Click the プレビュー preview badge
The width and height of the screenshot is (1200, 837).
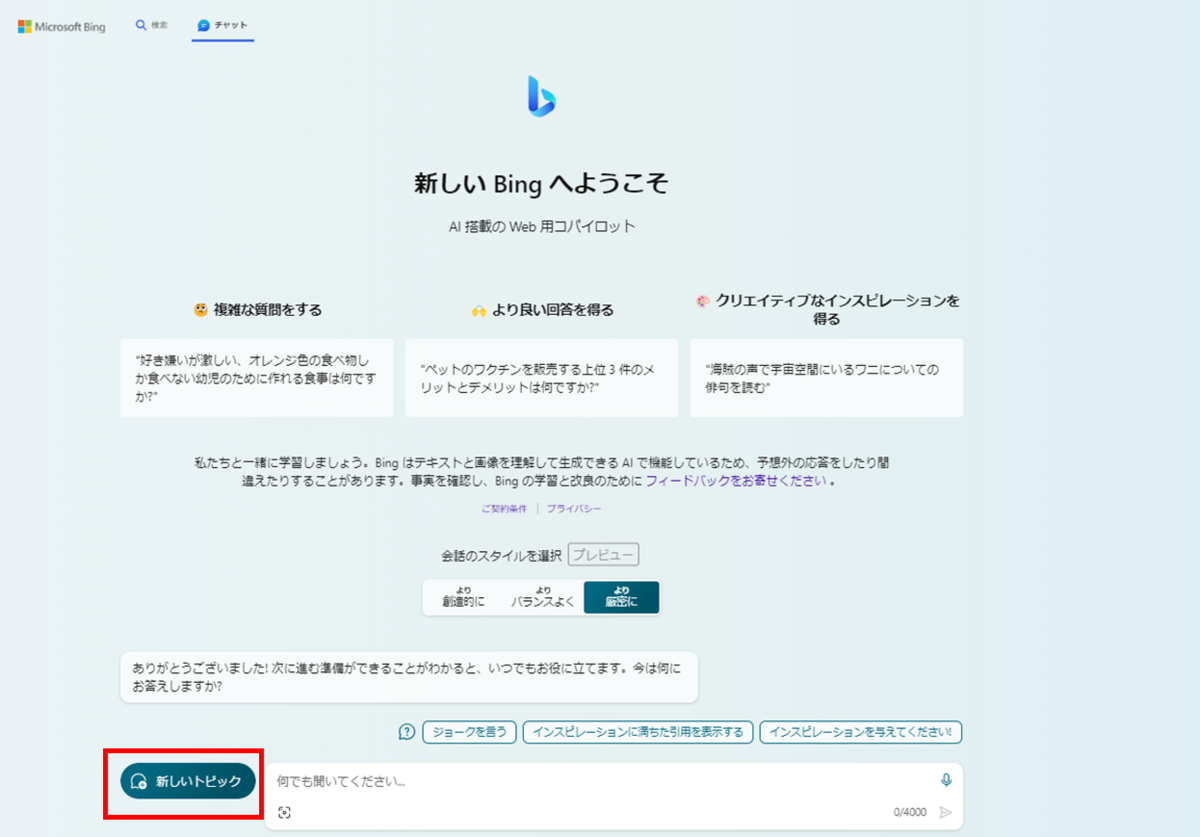click(x=603, y=554)
